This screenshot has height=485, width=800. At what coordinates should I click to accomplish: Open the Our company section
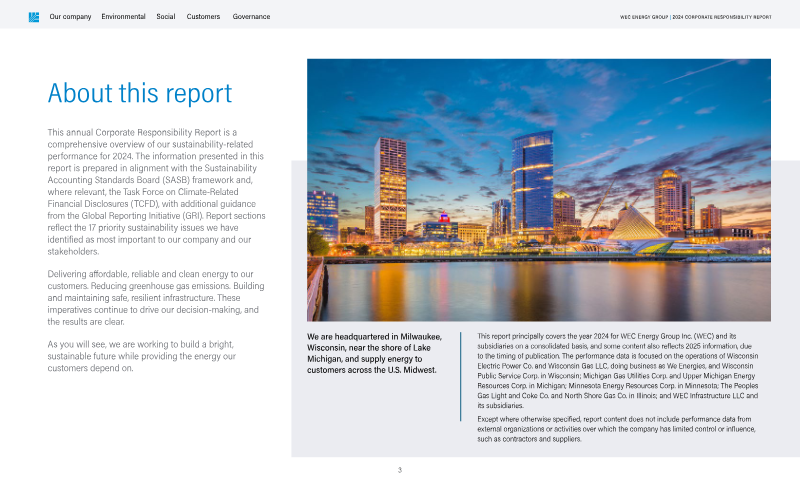tap(70, 17)
